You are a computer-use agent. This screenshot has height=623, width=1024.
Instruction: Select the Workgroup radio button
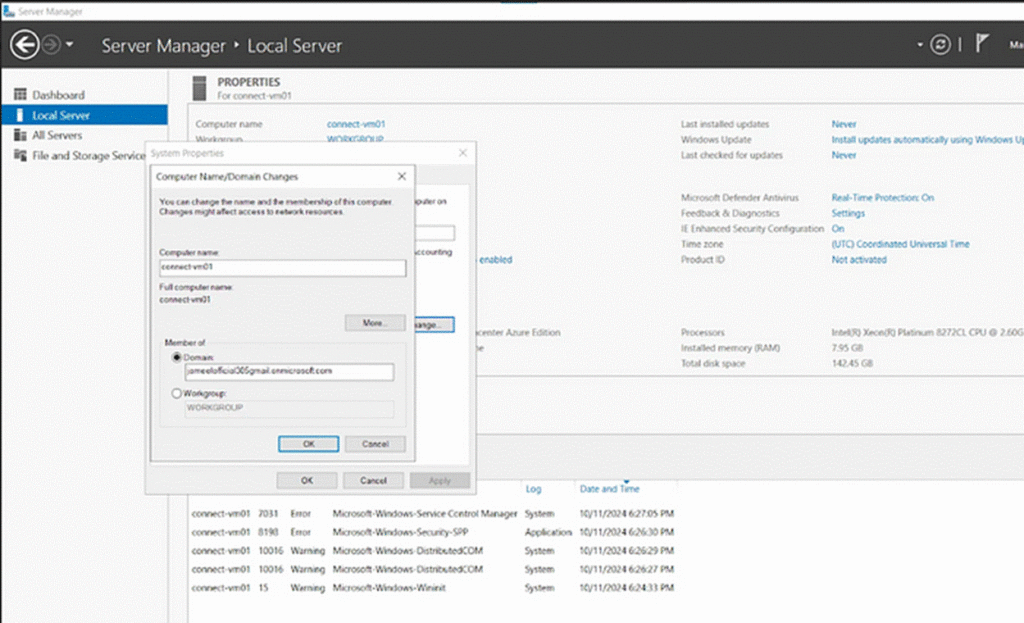(x=178, y=394)
